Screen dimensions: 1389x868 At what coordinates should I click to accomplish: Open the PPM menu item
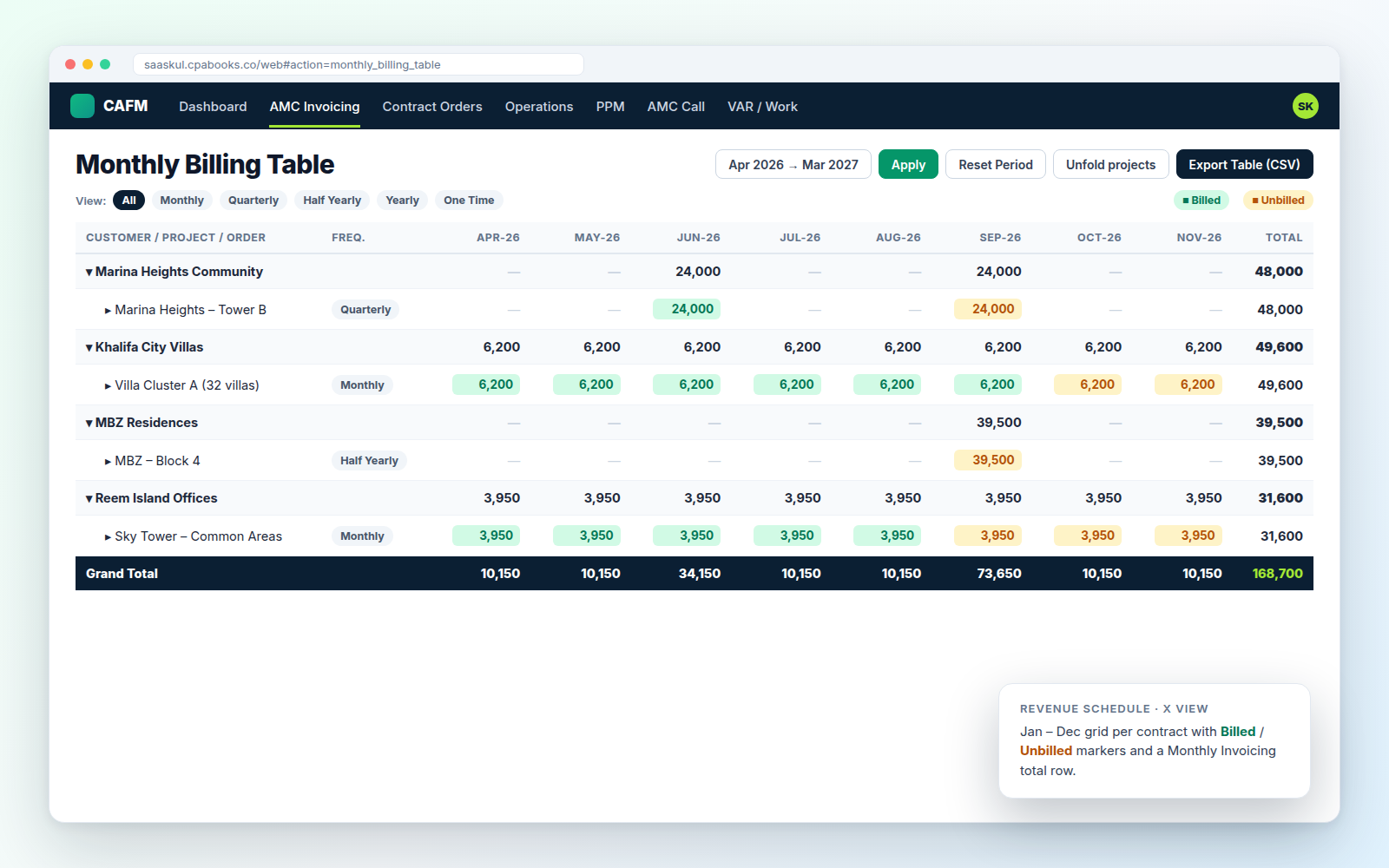coord(610,106)
